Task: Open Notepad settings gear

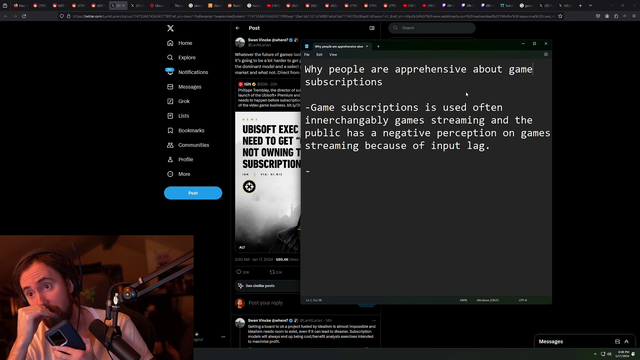Action: [x=546, y=54]
